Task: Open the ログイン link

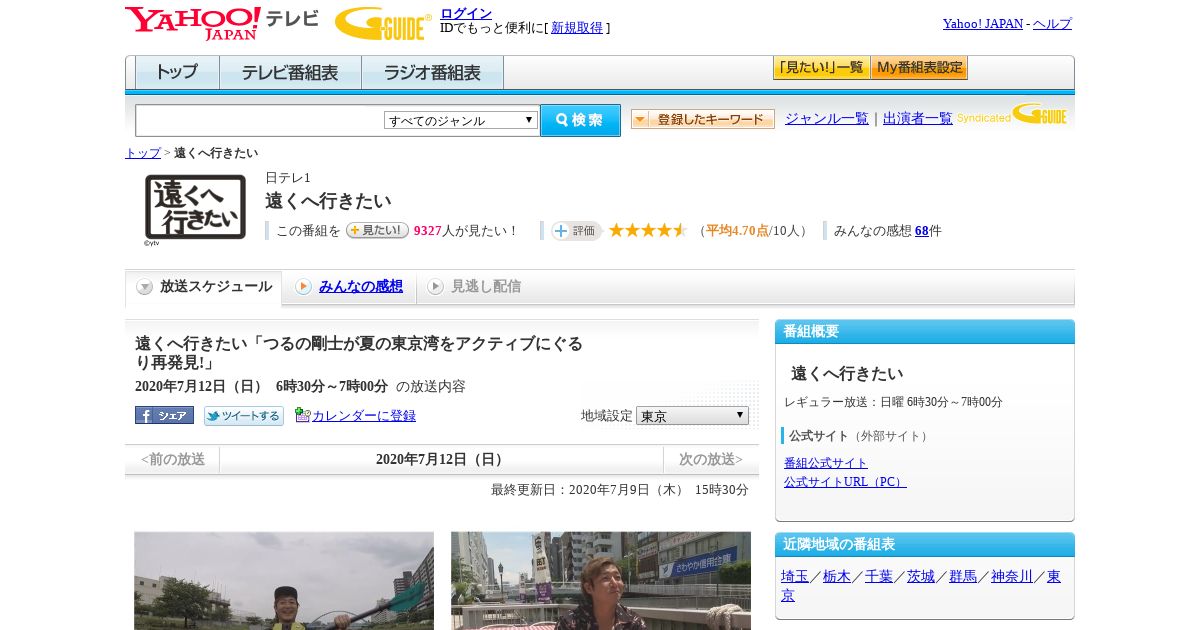Action: click(x=466, y=13)
